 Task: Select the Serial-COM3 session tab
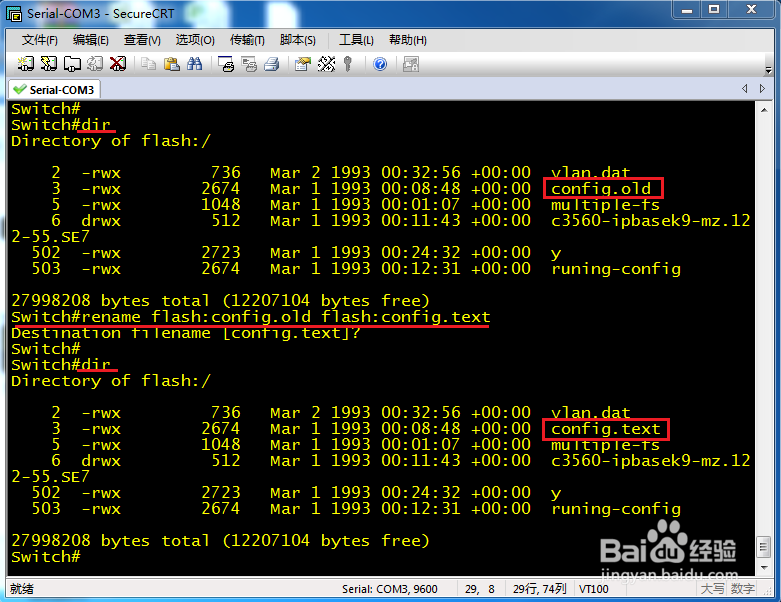(x=54, y=90)
